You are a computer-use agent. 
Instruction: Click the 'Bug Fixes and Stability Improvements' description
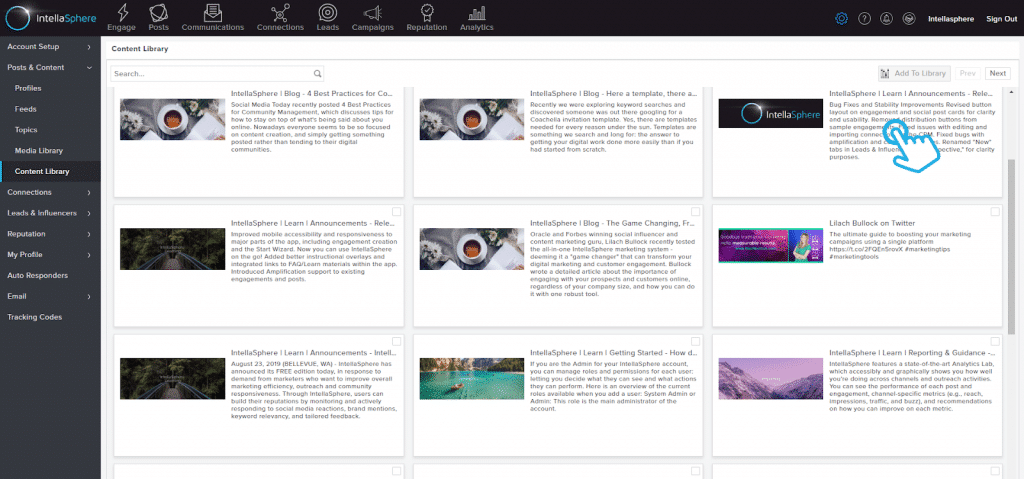(x=912, y=132)
